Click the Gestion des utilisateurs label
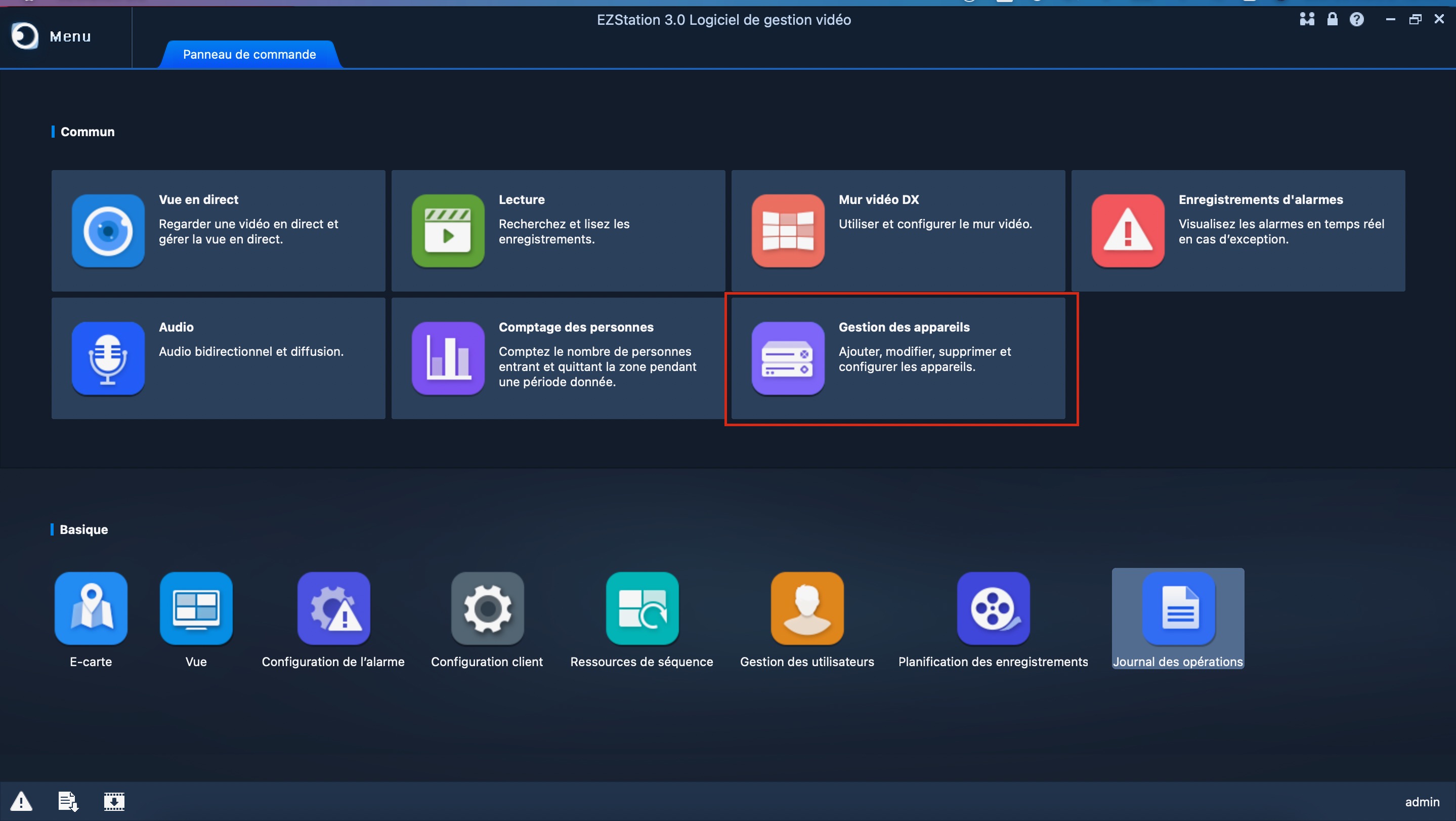Viewport: 1456px width, 821px height. tap(807, 662)
